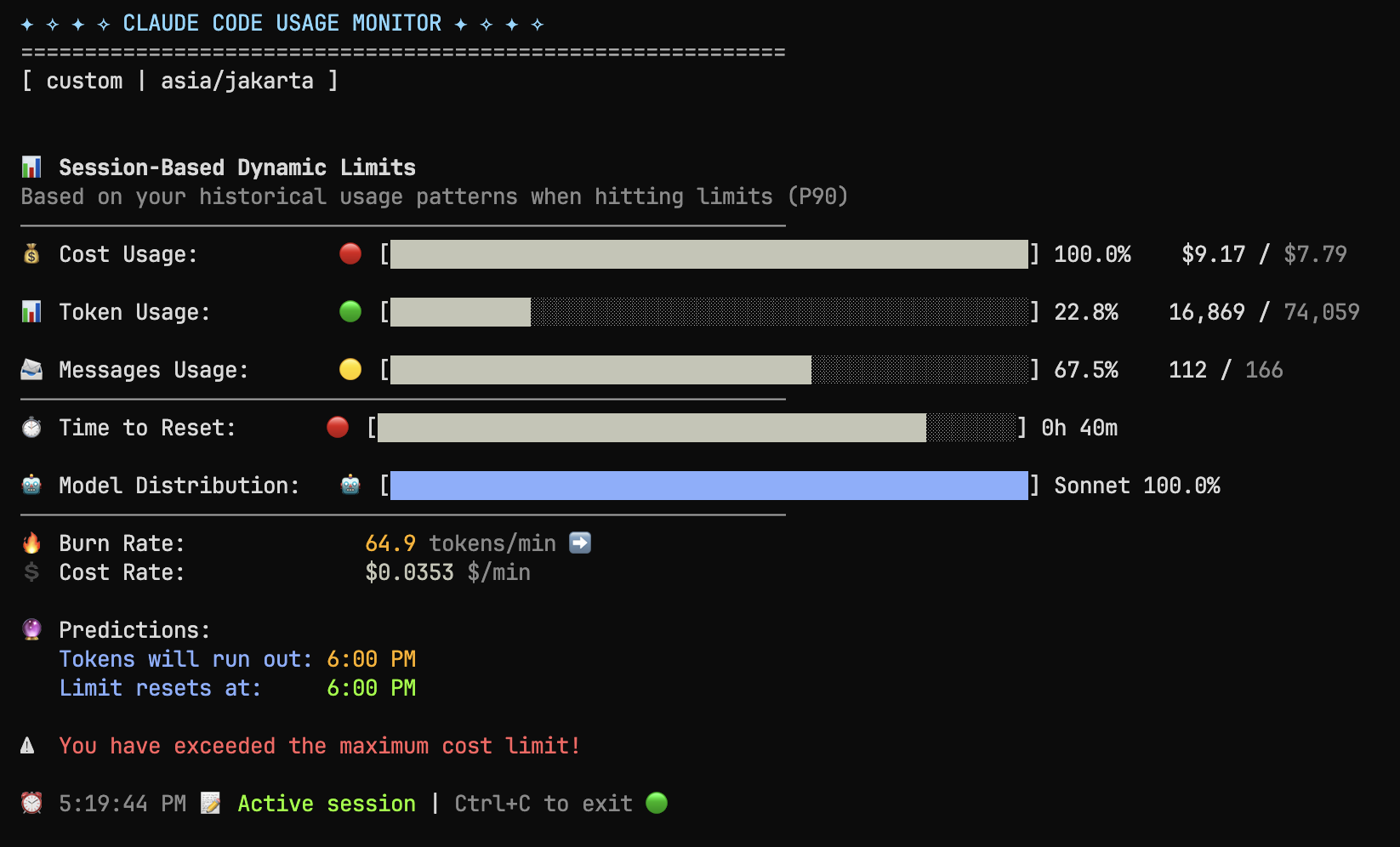The height and width of the screenshot is (847, 1400).
Task: Click the green status dot on Token Usage row
Action: 350,311
